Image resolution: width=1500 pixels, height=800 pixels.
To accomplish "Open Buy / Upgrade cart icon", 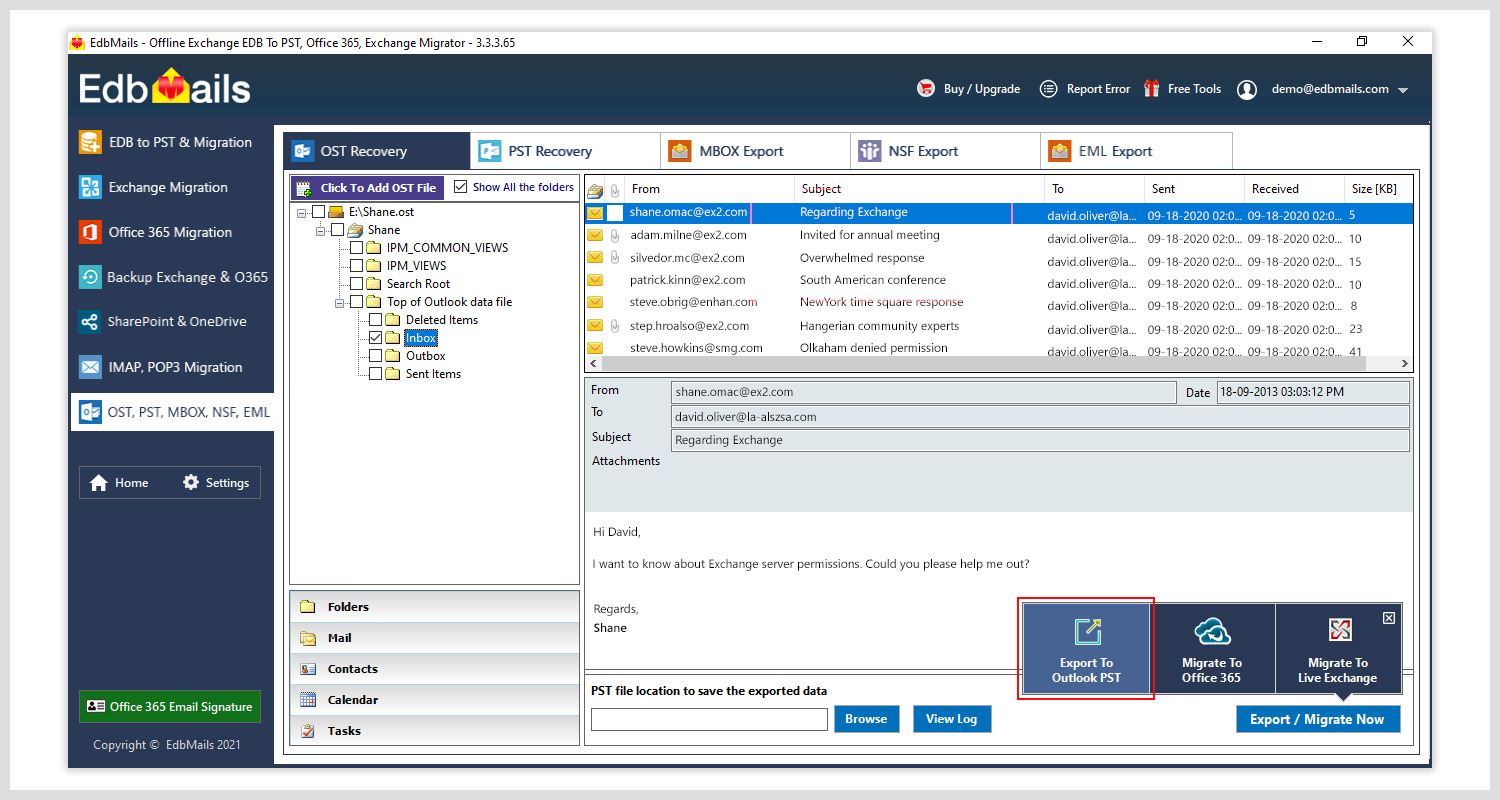I will 926,89.
